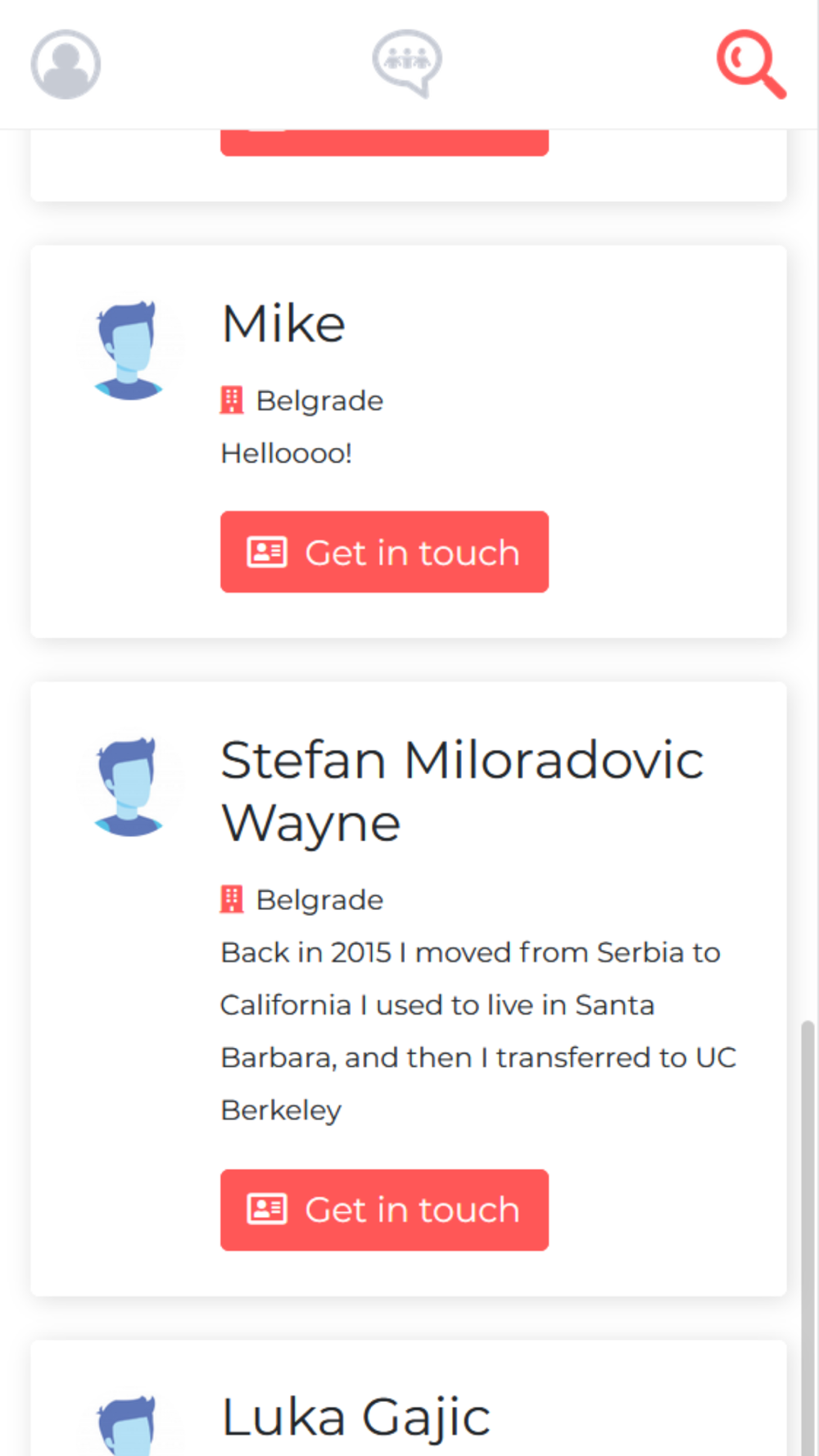819x1456 pixels.
Task: Open Stefan Miloradovic Wayne's name heading
Action: 463,791
